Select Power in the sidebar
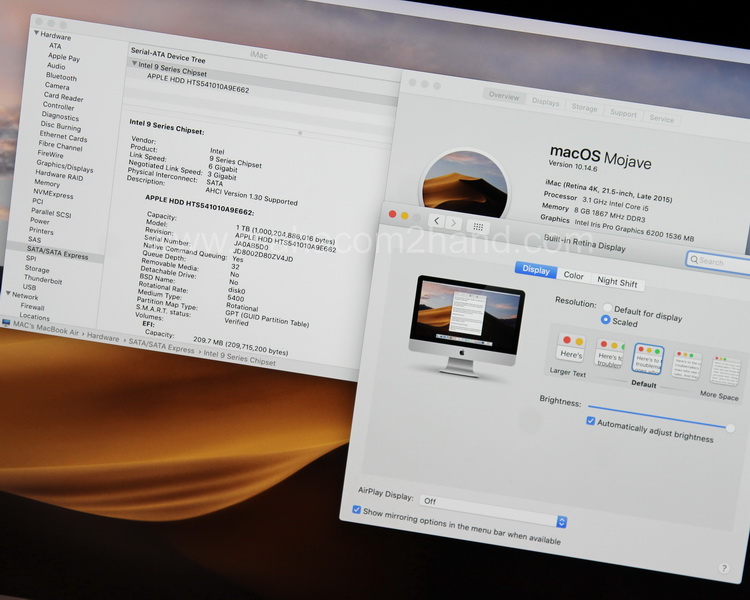The image size is (750, 600). [x=40, y=221]
